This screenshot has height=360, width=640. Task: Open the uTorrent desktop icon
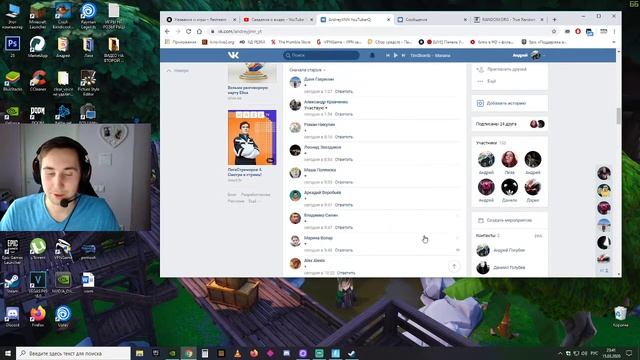click(x=38, y=249)
